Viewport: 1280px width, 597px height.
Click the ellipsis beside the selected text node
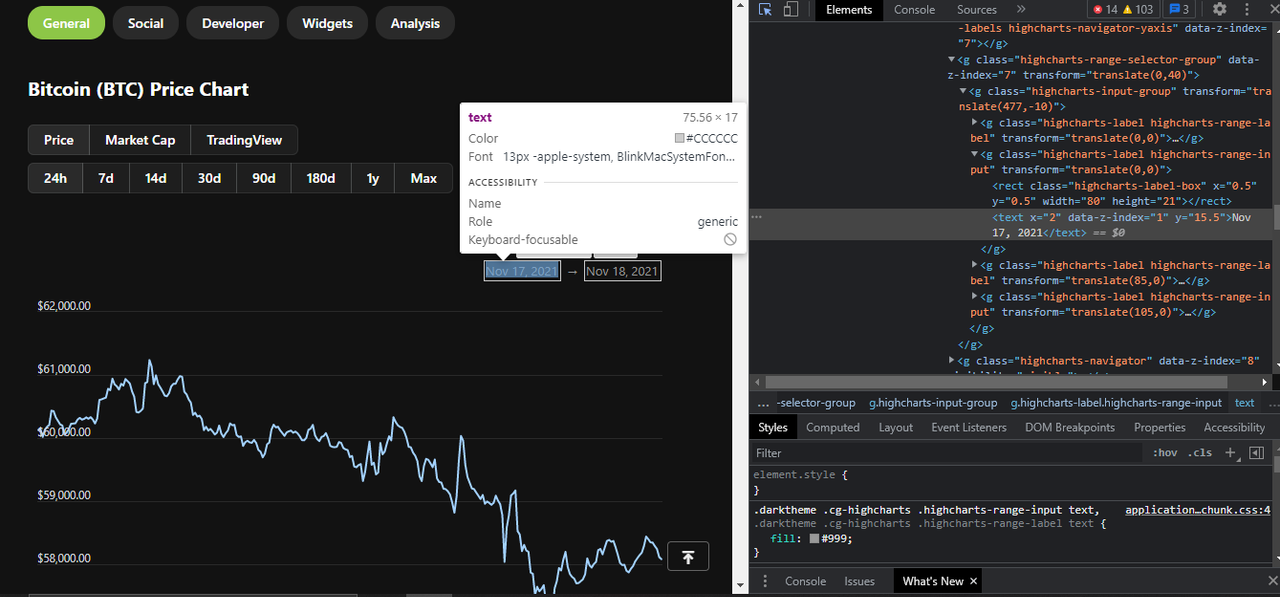[757, 216]
